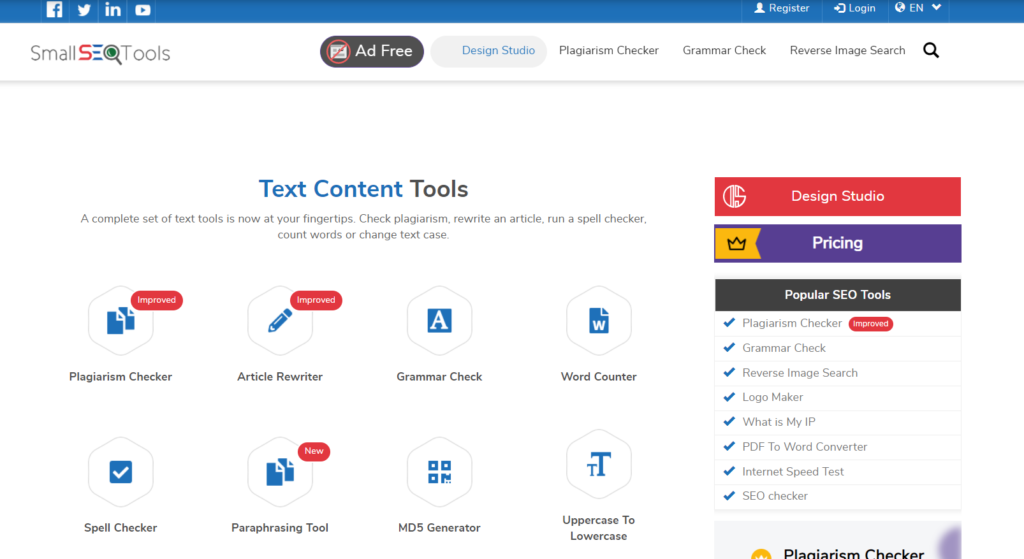Viewport: 1024px width, 559px height.
Task: Open the LinkedIn social icon
Action: (113, 10)
